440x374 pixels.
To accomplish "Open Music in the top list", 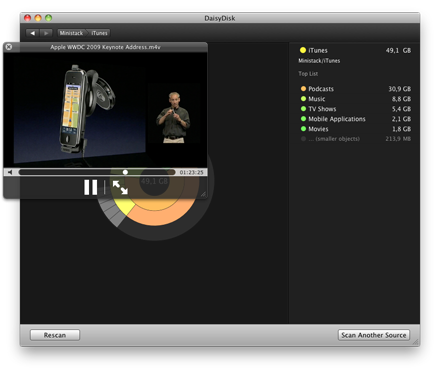I will [355, 99].
